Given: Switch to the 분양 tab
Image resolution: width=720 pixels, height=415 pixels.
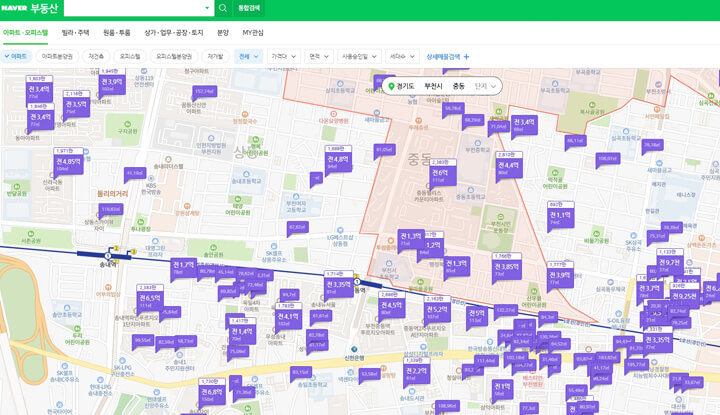Looking at the screenshot, I should click(223, 33).
